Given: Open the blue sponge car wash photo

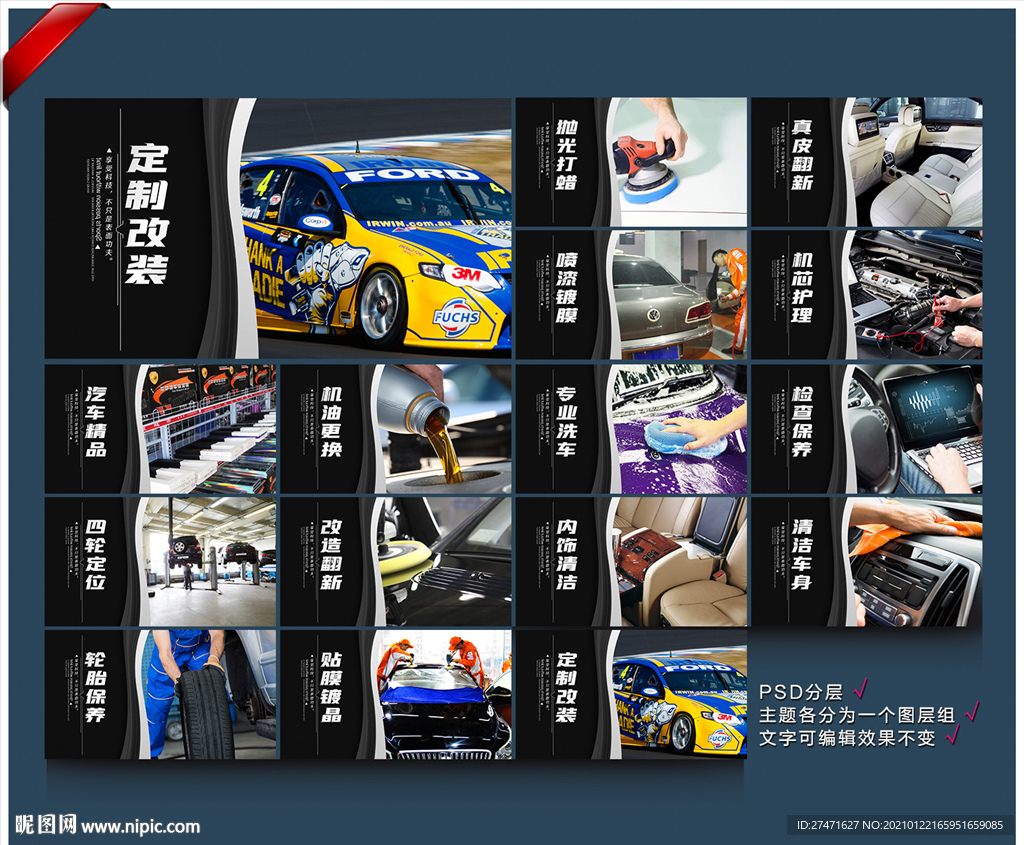Looking at the screenshot, I should click(679, 429).
